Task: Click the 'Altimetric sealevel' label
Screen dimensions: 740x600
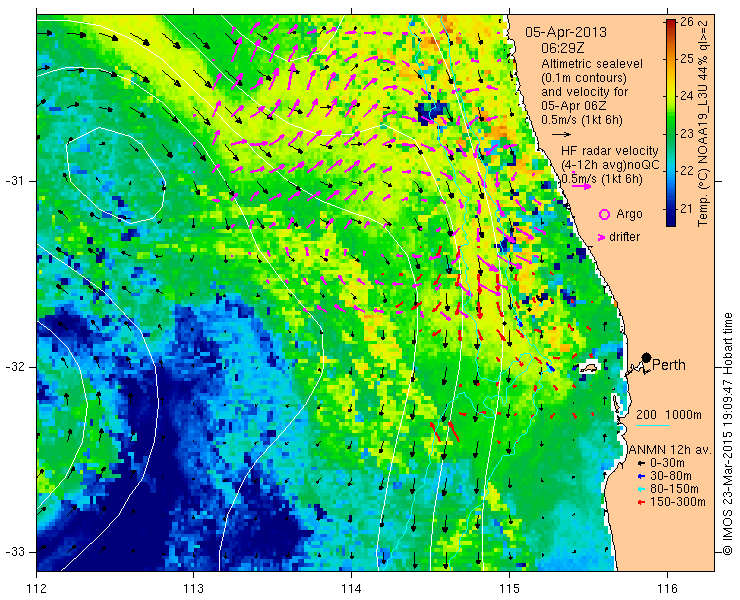Action: pos(592,63)
